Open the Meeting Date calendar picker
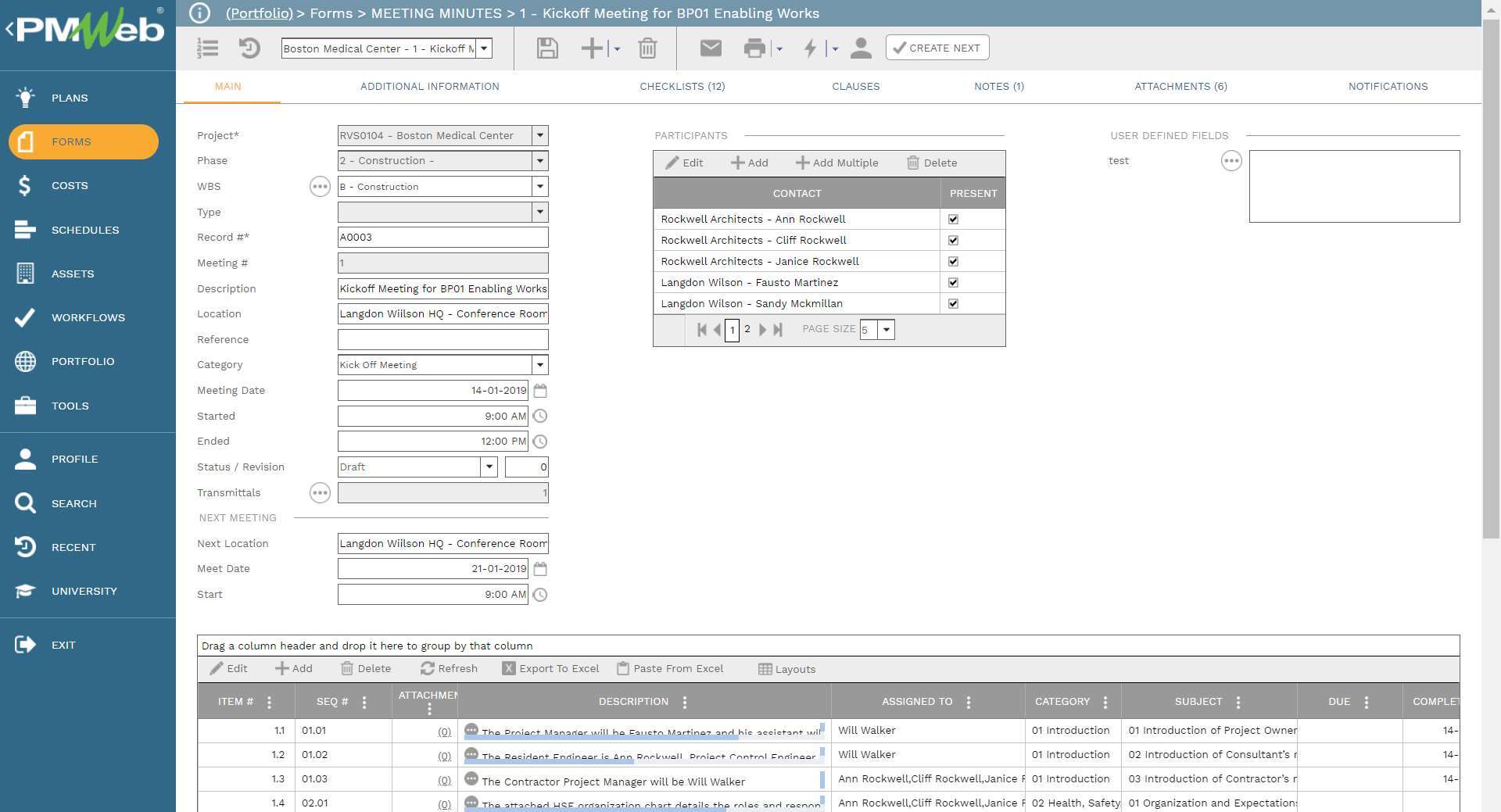The image size is (1501, 812). (540, 391)
